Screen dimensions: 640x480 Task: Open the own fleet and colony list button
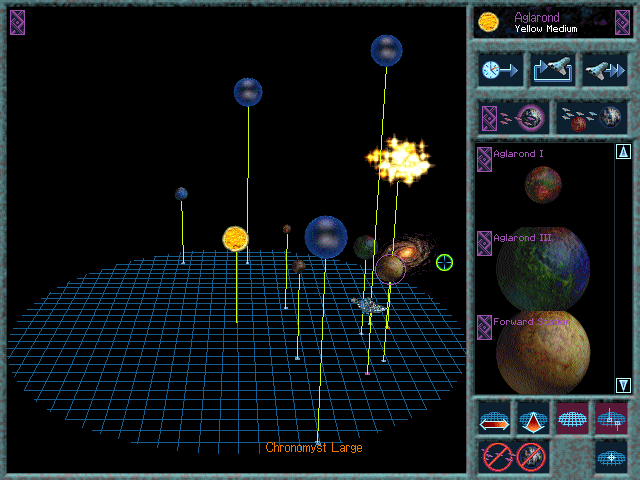(513, 118)
